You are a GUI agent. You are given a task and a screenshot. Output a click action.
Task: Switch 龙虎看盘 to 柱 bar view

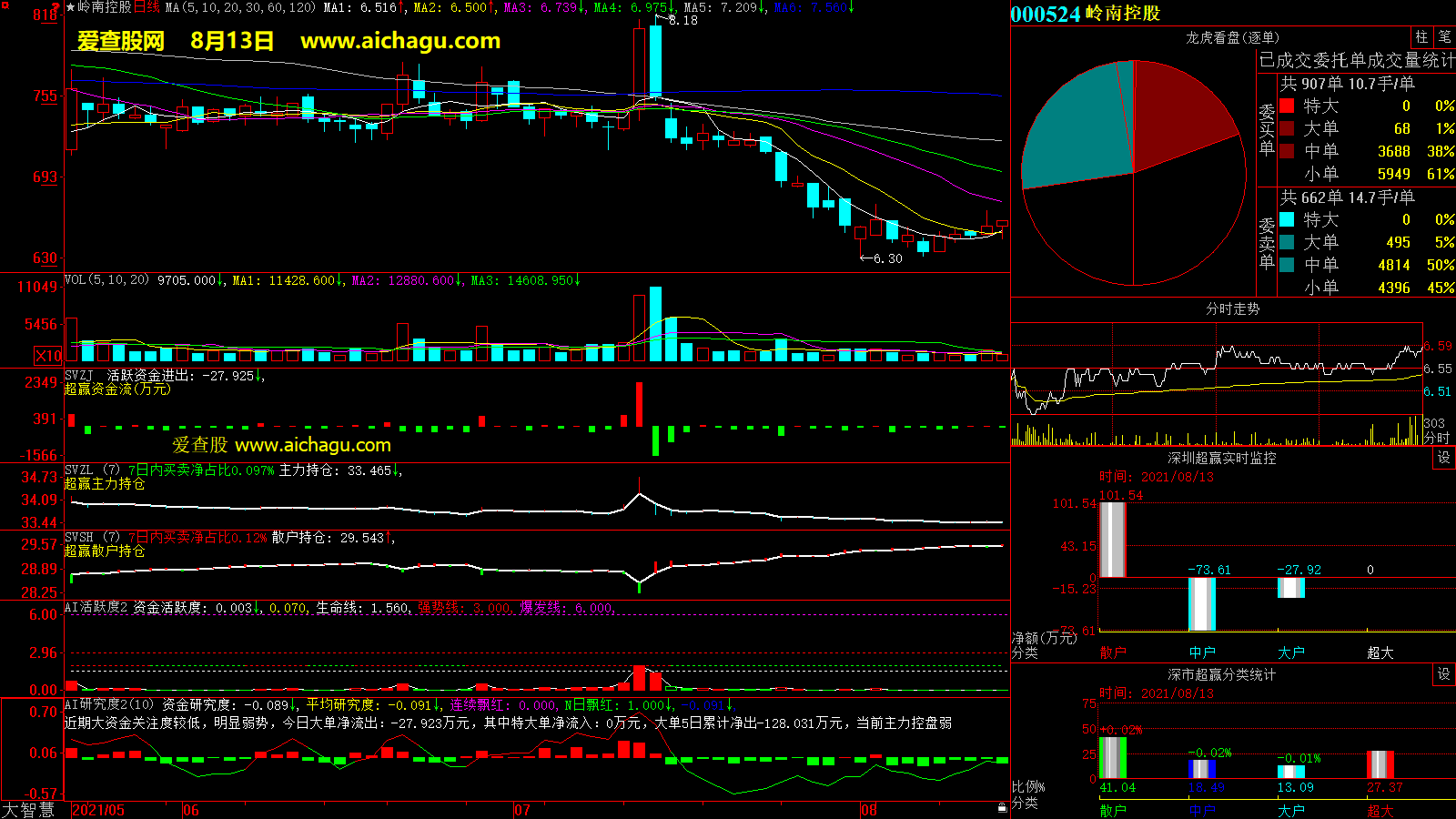tap(1421, 37)
